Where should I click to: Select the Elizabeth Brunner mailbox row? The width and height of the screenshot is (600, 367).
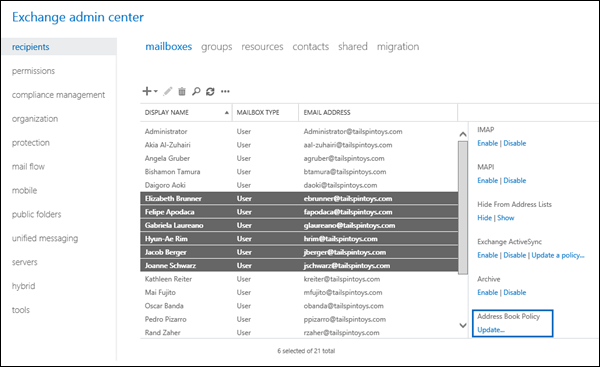[x=299, y=199]
